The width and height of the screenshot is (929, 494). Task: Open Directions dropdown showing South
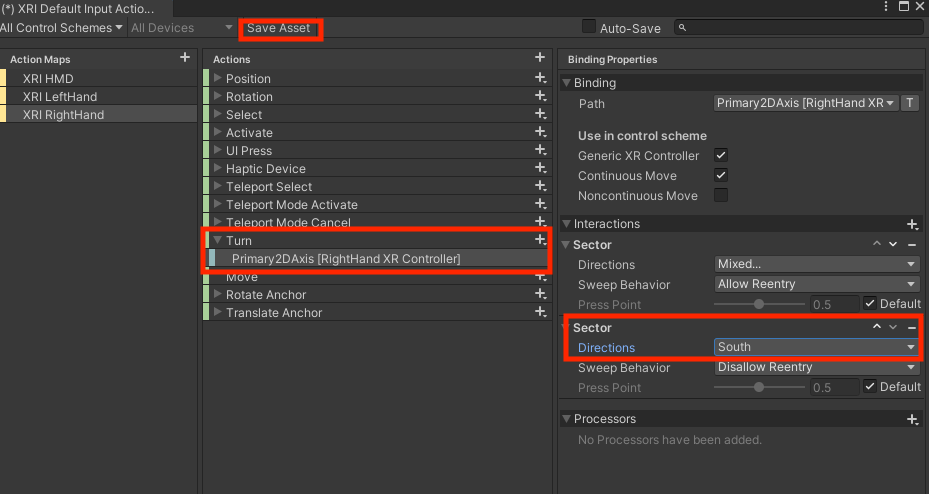(816, 347)
